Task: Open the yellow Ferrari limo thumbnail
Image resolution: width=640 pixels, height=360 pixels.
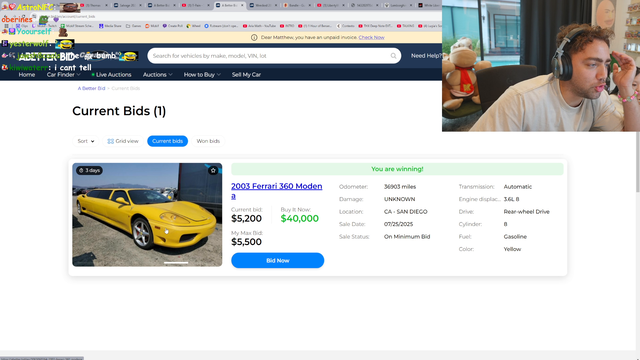Action: (x=147, y=215)
